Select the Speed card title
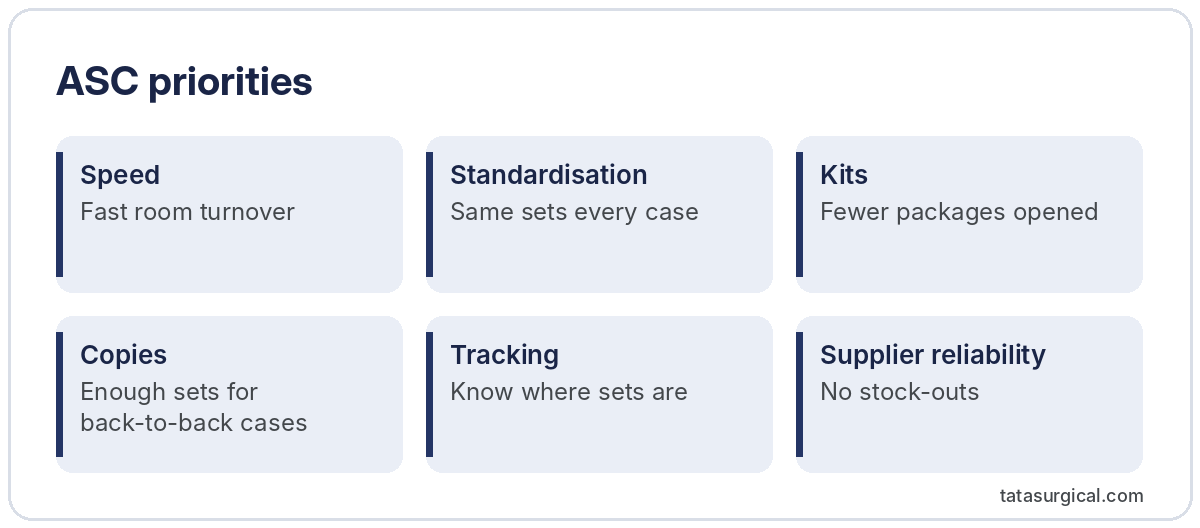 (x=120, y=174)
